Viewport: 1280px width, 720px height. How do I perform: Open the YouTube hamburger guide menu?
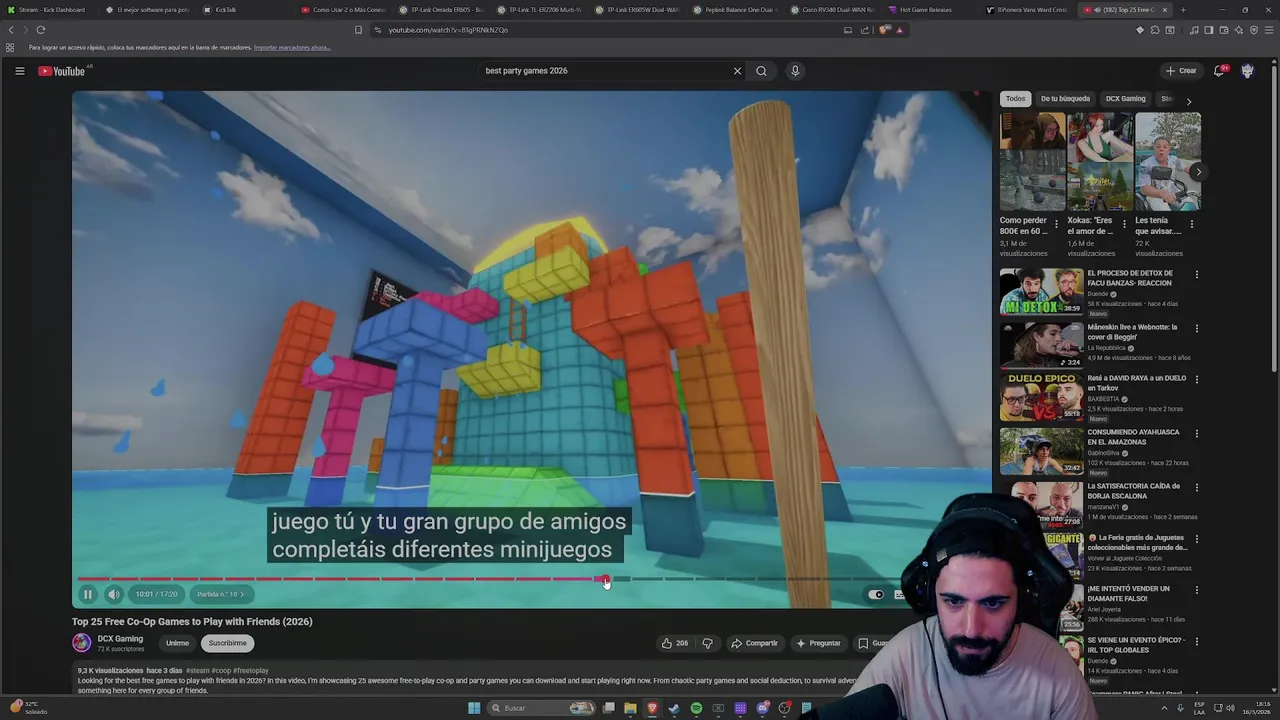pos(19,71)
